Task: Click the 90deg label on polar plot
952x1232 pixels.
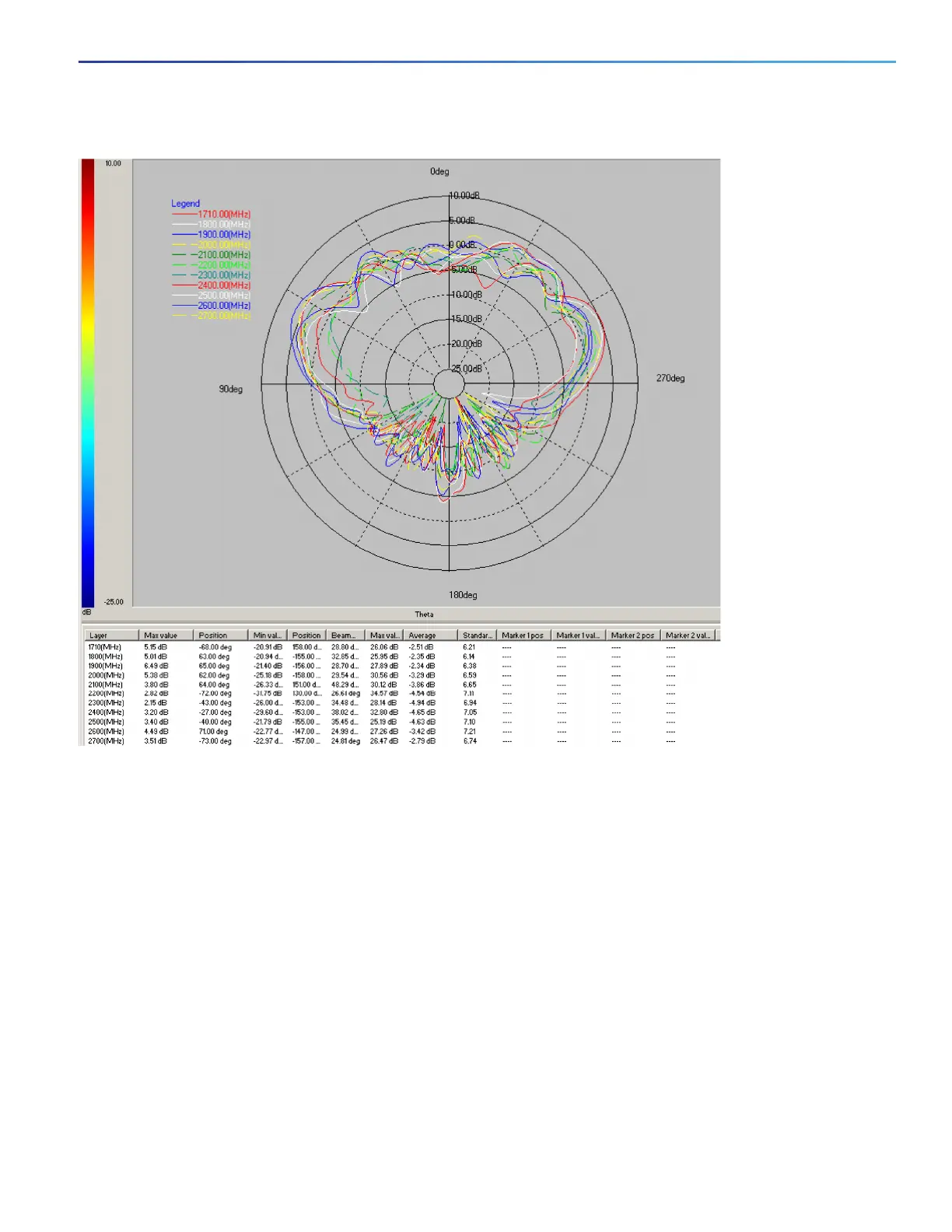Action: [x=230, y=389]
